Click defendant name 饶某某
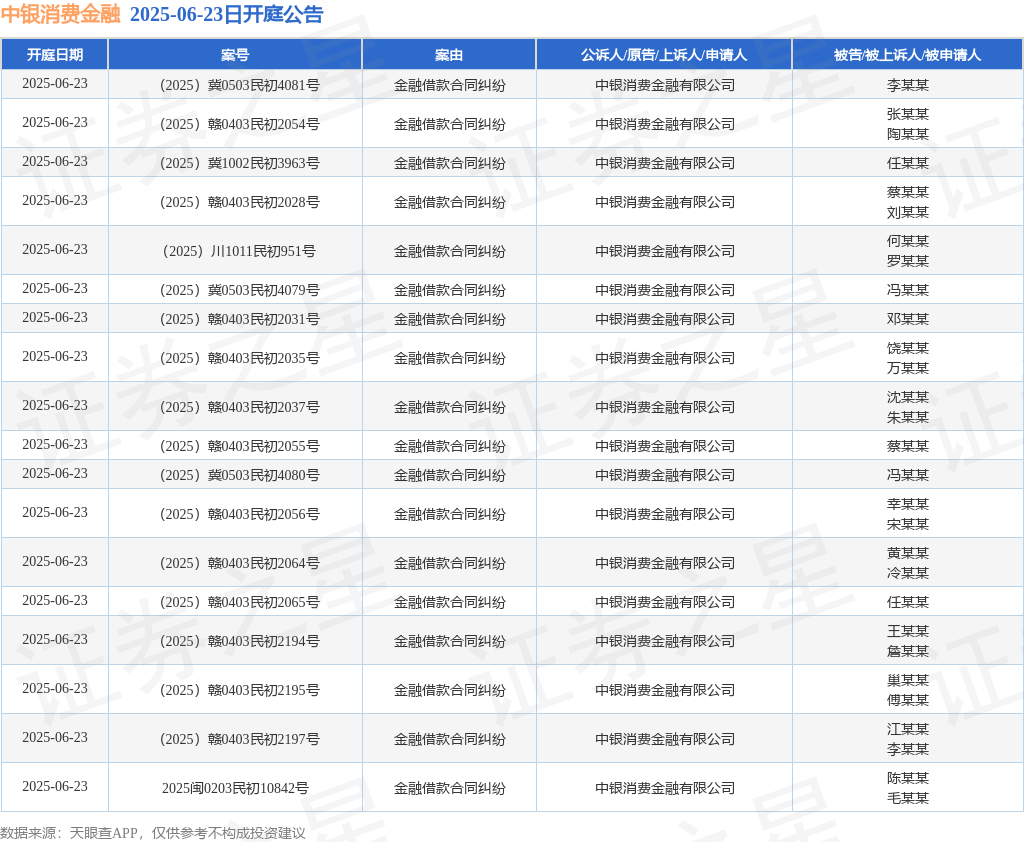 [908, 348]
